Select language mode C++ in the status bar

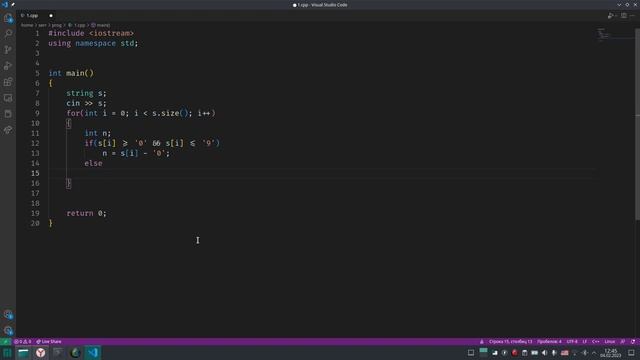pyautogui.click(x=596, y=342)
